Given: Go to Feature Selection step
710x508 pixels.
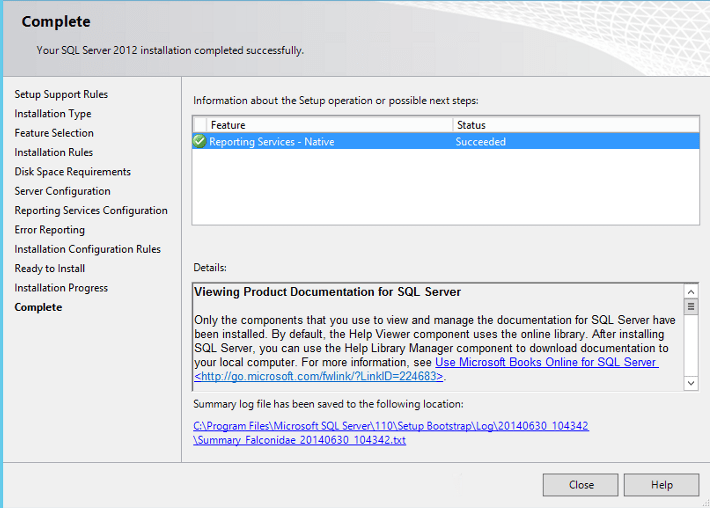Looking at the screenshot, I should pyautogui.click(x=54, y=133).
